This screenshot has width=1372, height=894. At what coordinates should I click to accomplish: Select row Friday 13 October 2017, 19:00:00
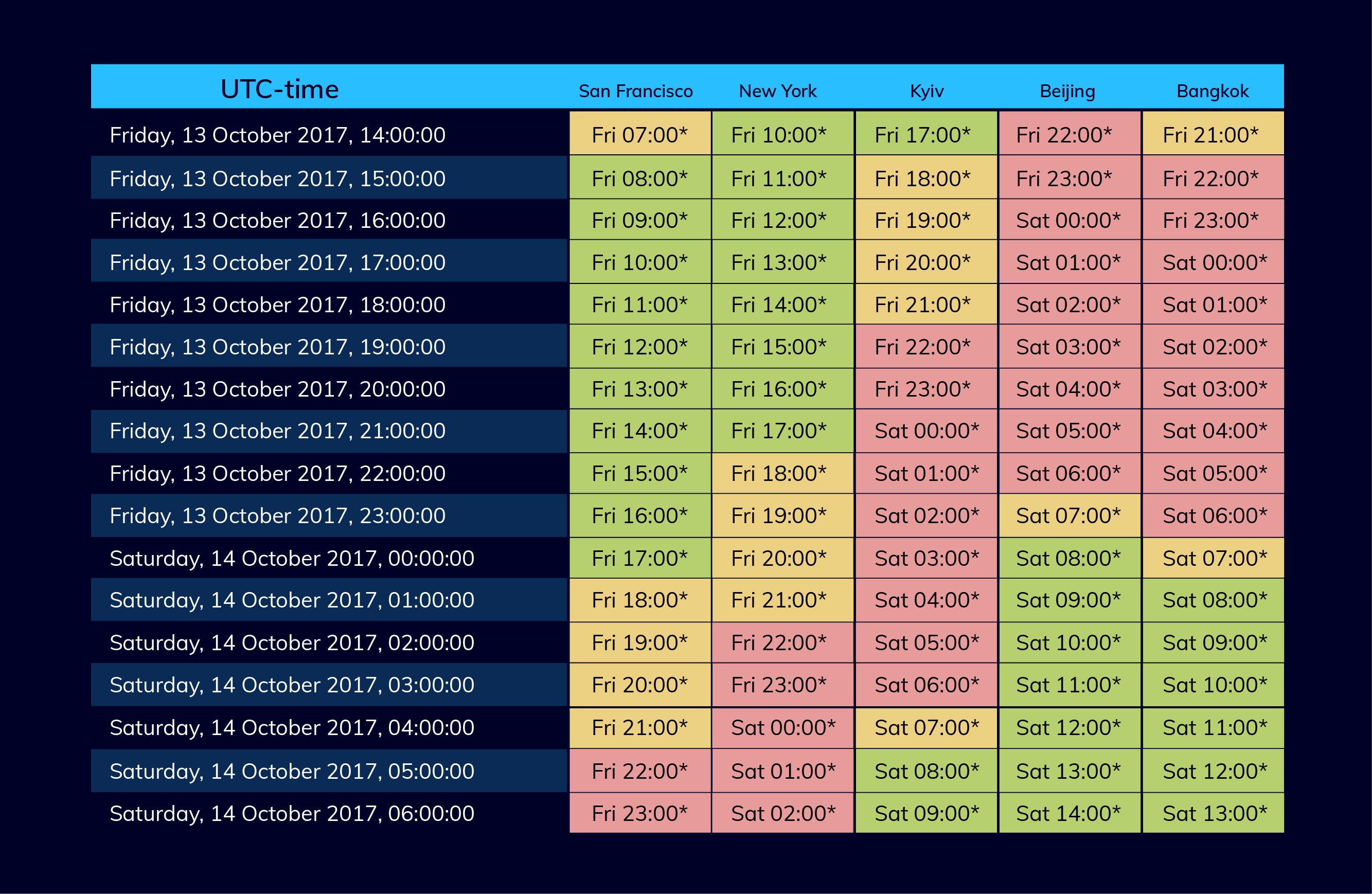click(277, 346)
